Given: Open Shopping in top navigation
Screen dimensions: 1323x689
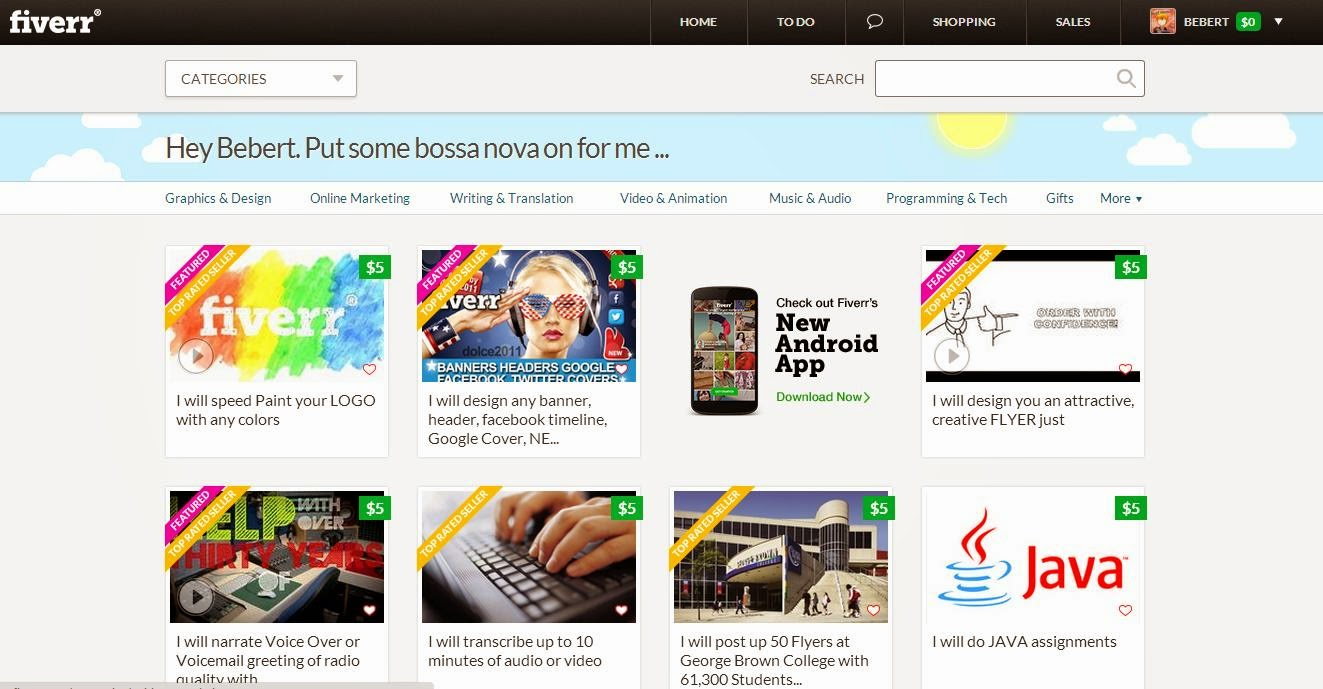Looking at the screenshot, I should pyautogui.click(x=964, y=21).
